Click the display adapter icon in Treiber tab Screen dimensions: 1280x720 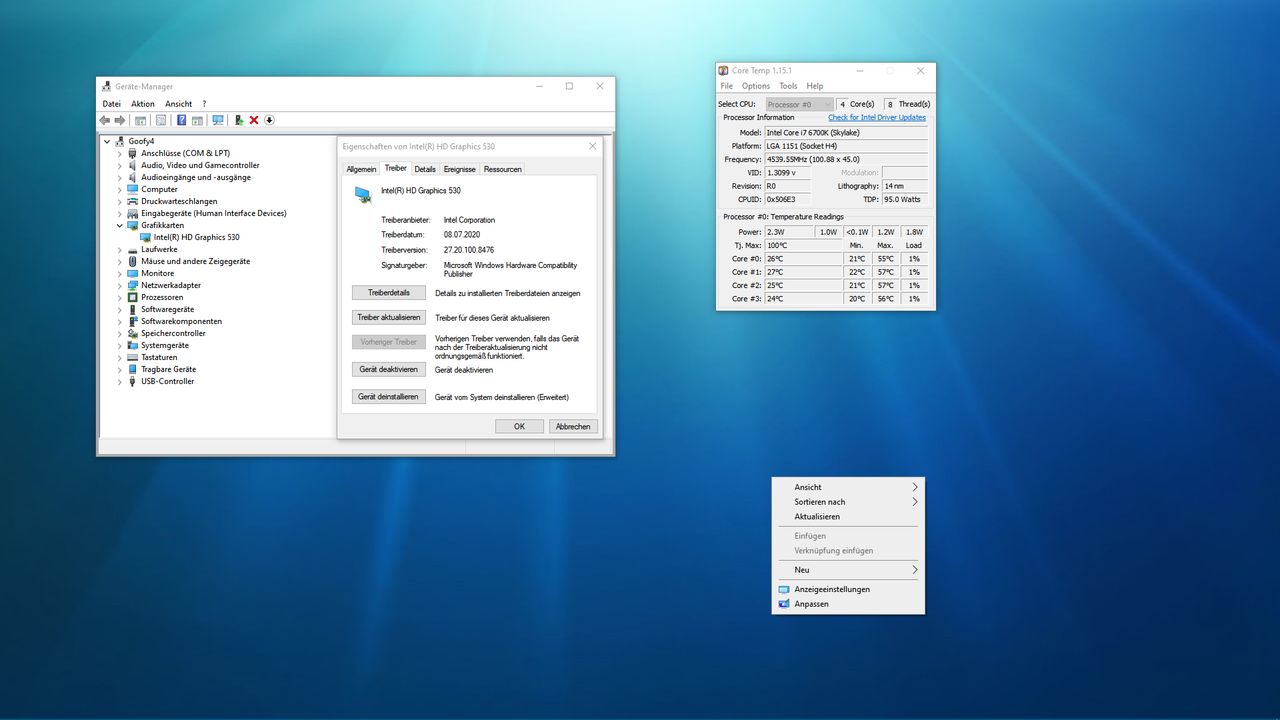pos(362,194)
